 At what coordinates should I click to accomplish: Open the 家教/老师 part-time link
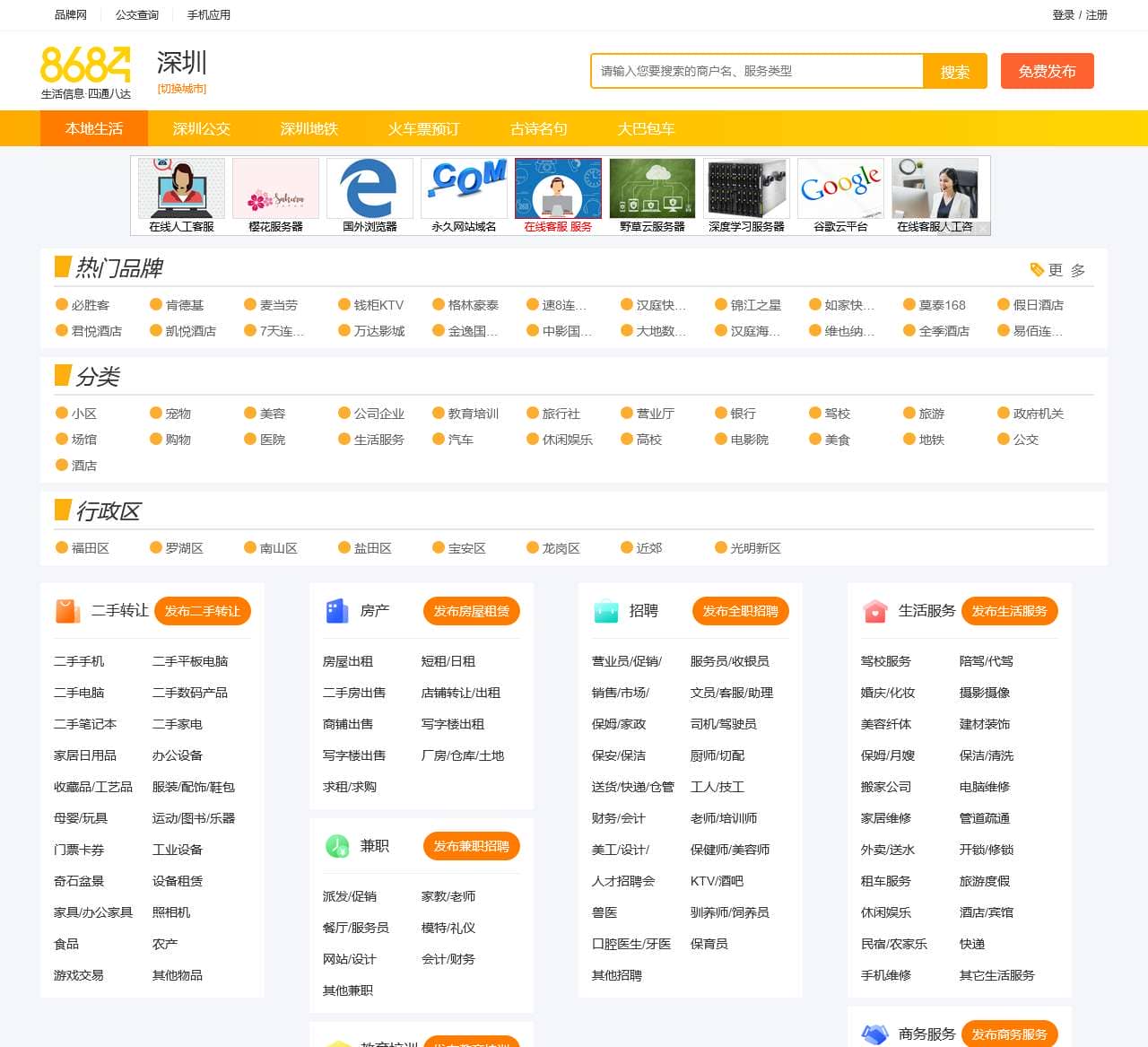pos(448,896)
